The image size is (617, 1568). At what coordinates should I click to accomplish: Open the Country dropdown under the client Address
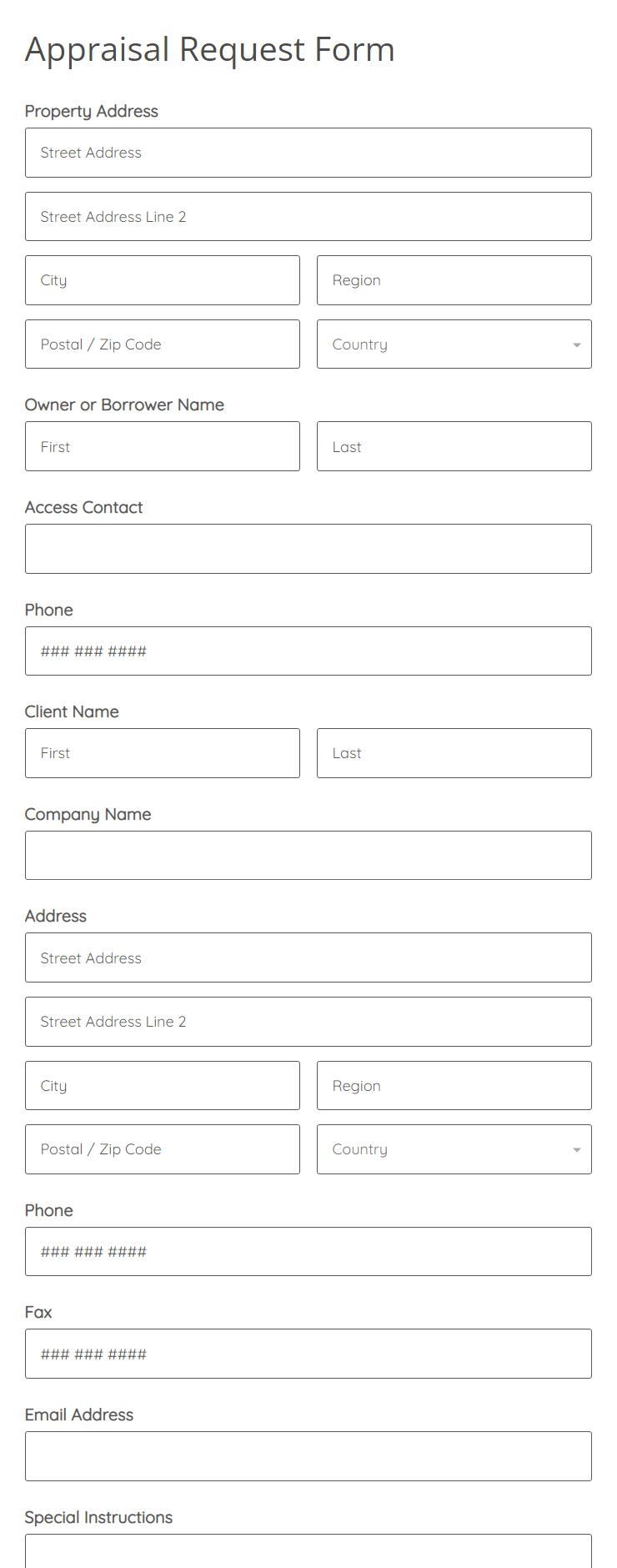(454, 1148)
